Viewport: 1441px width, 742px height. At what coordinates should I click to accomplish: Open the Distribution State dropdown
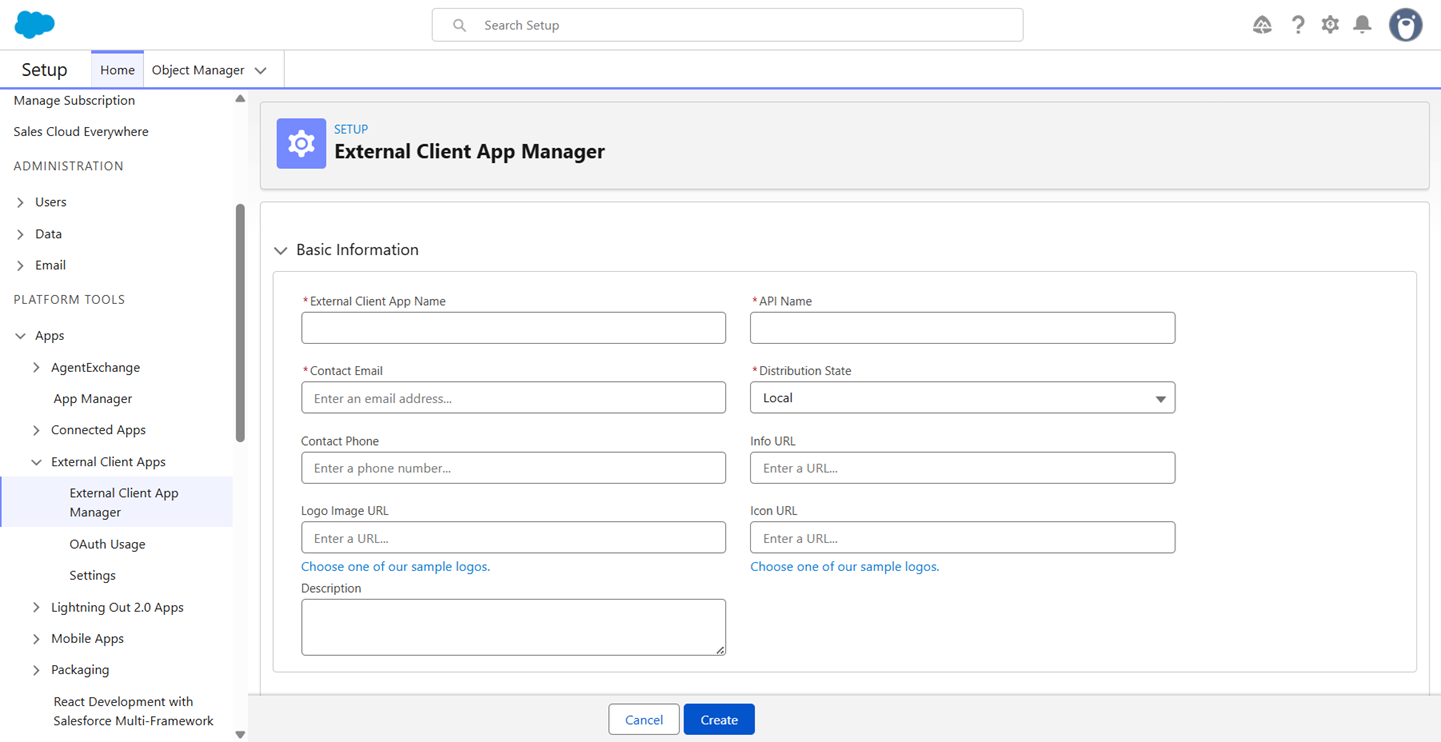pyautogui.click(x=962, y=398)
